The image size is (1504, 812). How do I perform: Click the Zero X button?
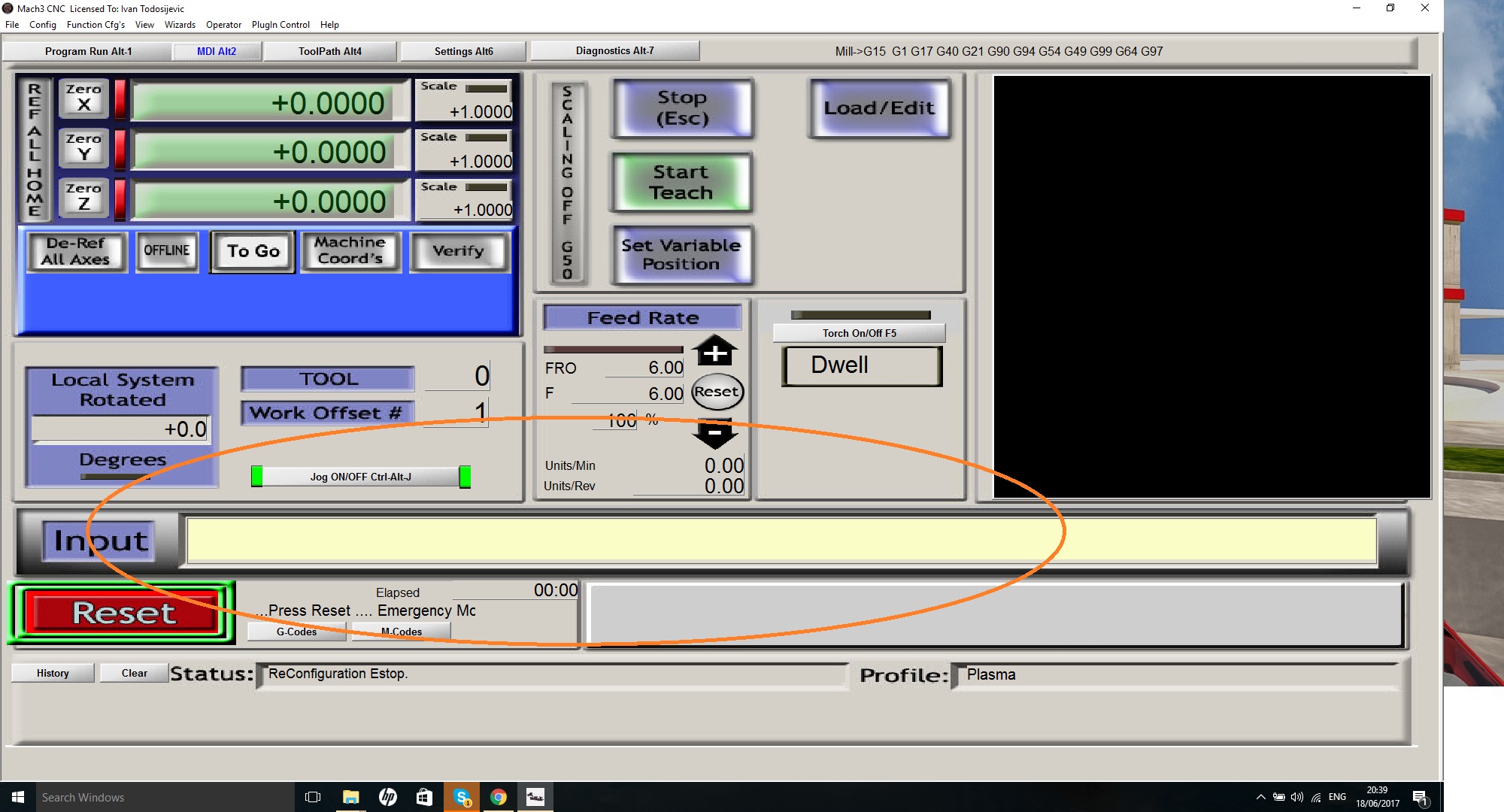(x=83, y=98)
